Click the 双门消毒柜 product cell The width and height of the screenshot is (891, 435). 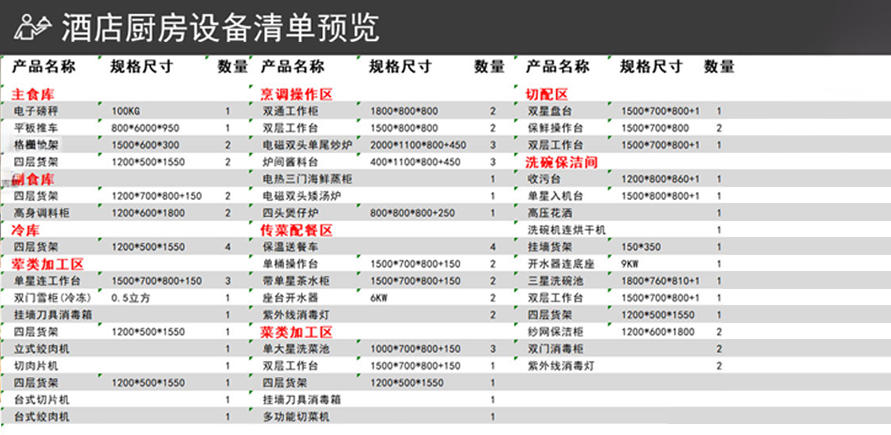pos(556,349)
